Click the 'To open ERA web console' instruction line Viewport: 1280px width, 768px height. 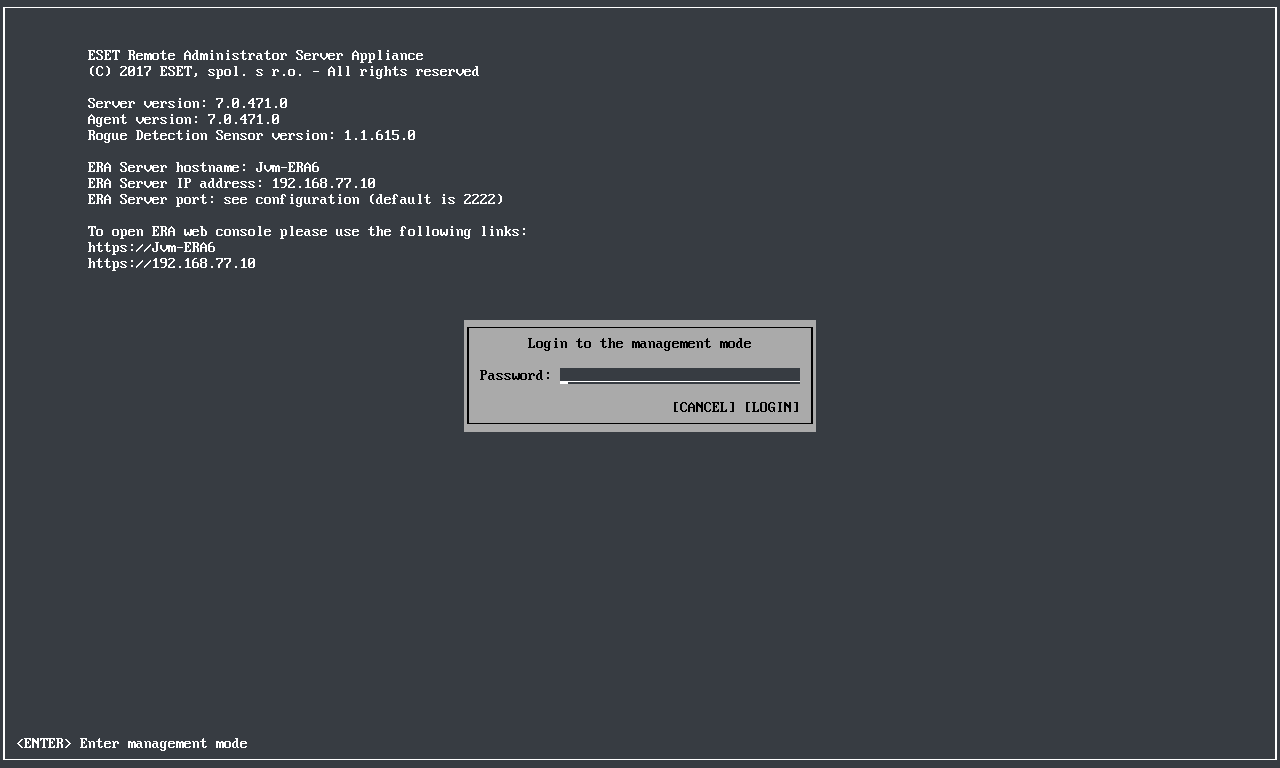point(307,231)
